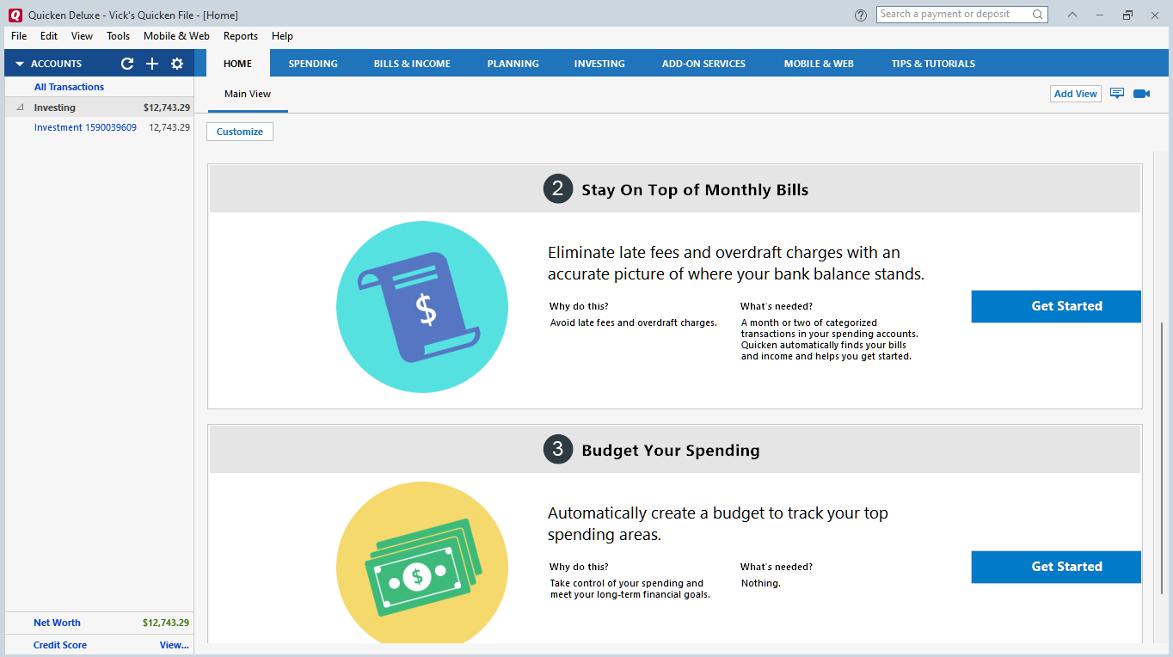
Task: Click the Net Worth link
Action: [57, 623]
